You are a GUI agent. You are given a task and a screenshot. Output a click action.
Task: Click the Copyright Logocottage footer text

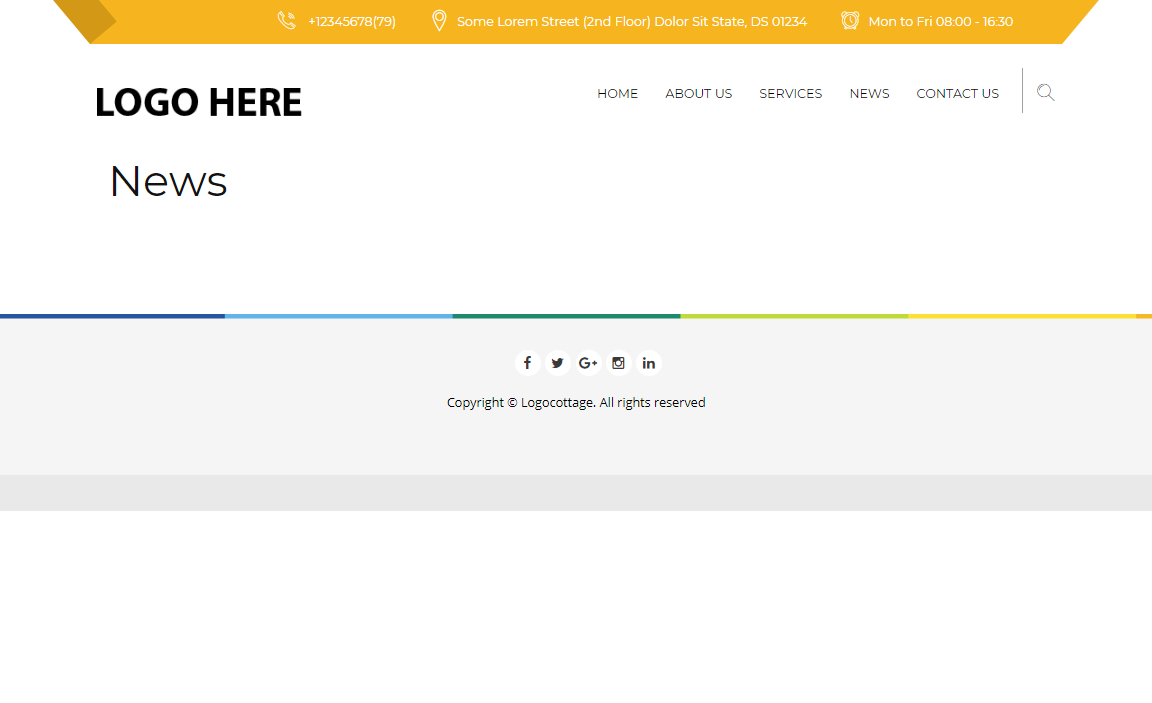576,402
